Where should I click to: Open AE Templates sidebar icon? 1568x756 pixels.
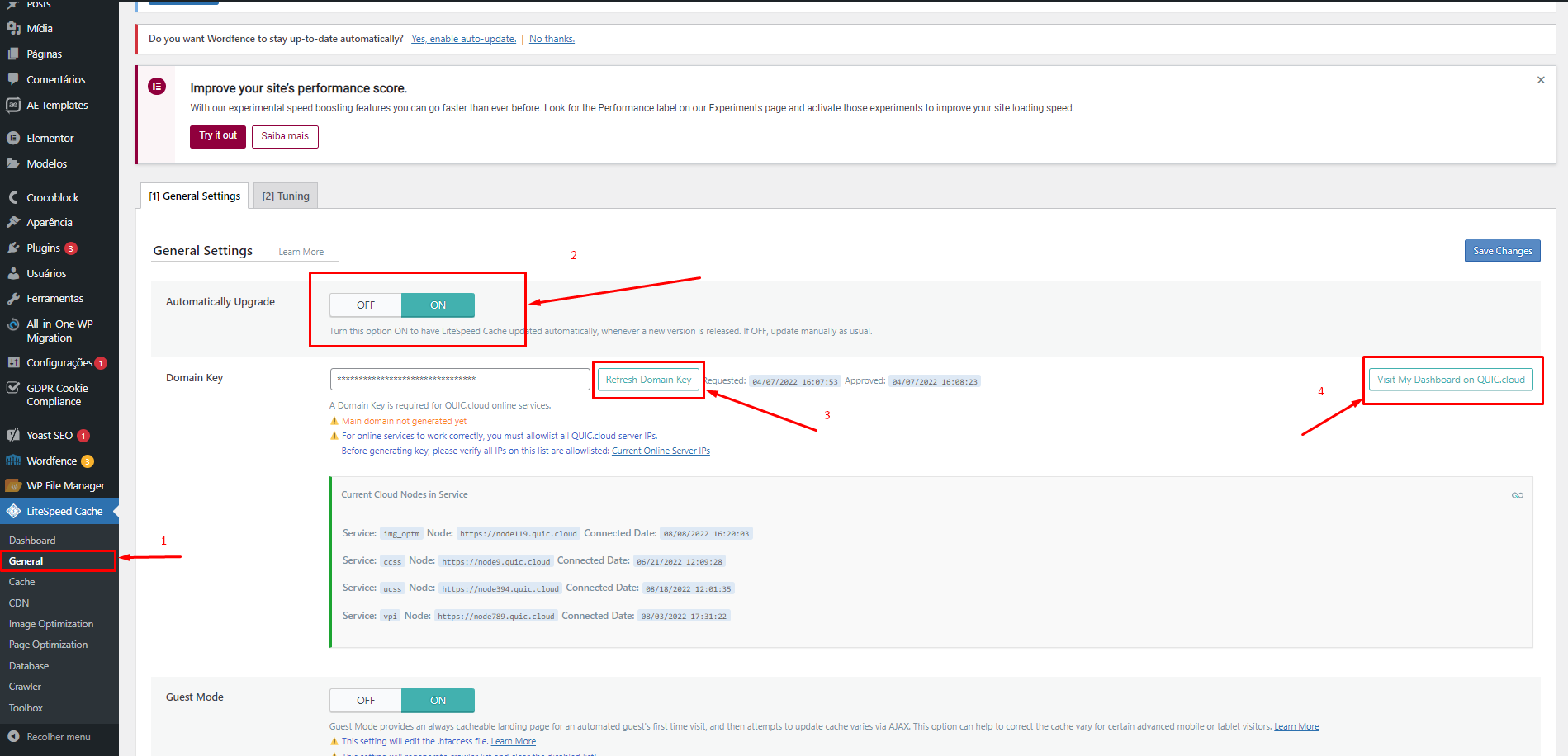tap(13, 105)
